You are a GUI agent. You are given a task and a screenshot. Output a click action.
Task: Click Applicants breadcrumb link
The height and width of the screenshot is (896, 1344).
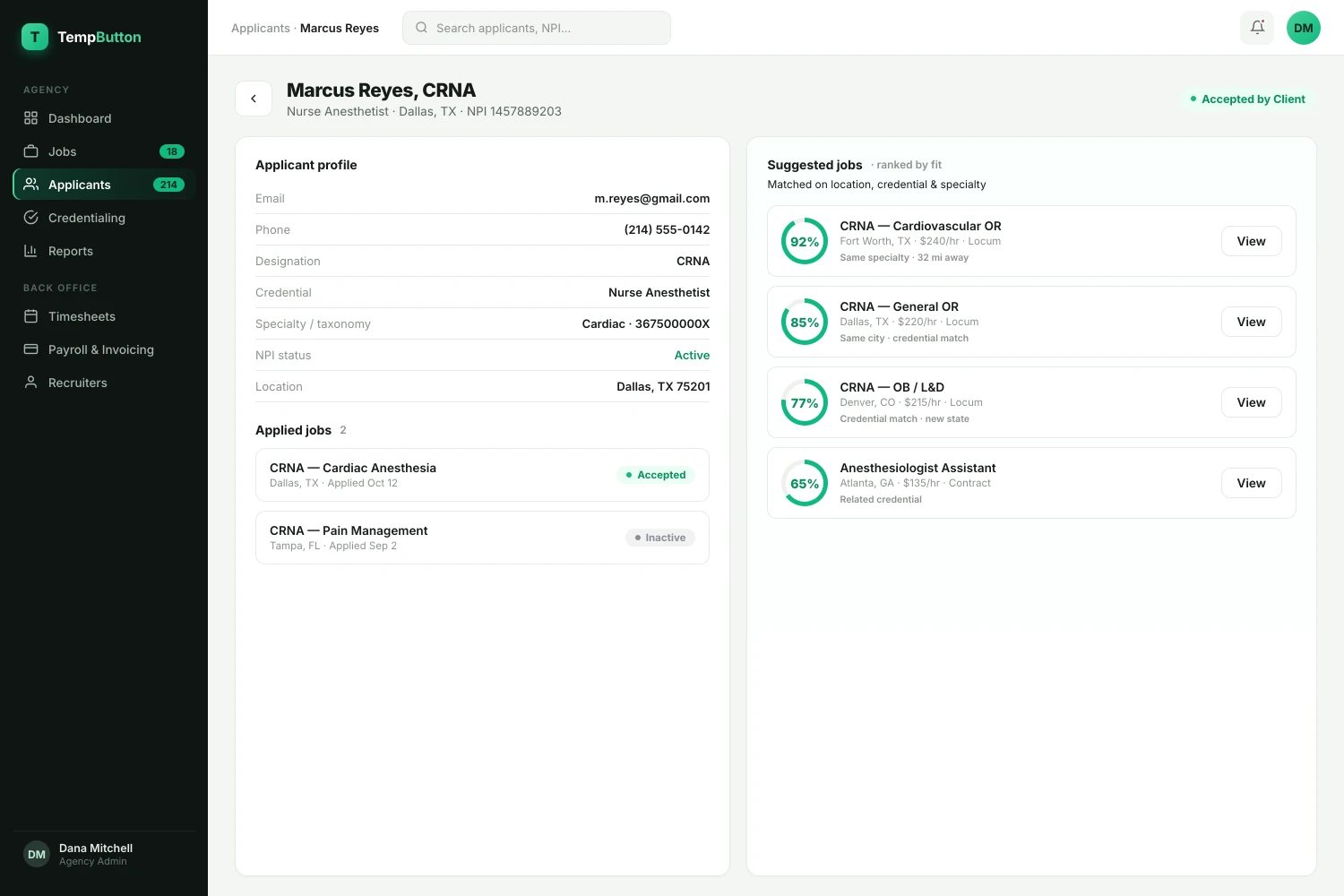(261, 28)
